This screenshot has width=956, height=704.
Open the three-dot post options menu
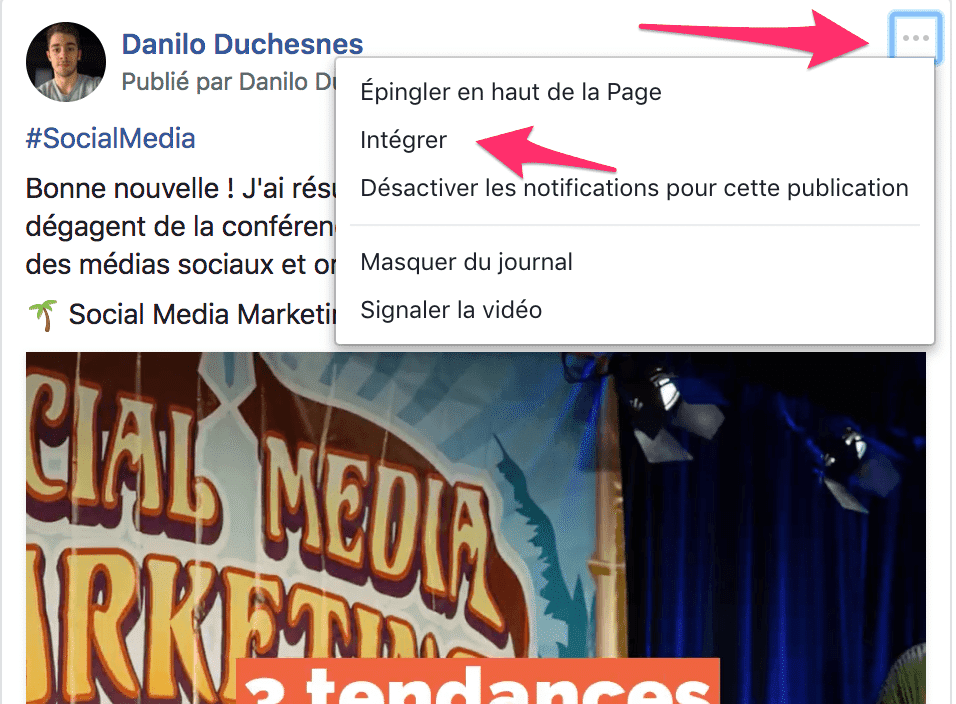click(x=915, y=38)
